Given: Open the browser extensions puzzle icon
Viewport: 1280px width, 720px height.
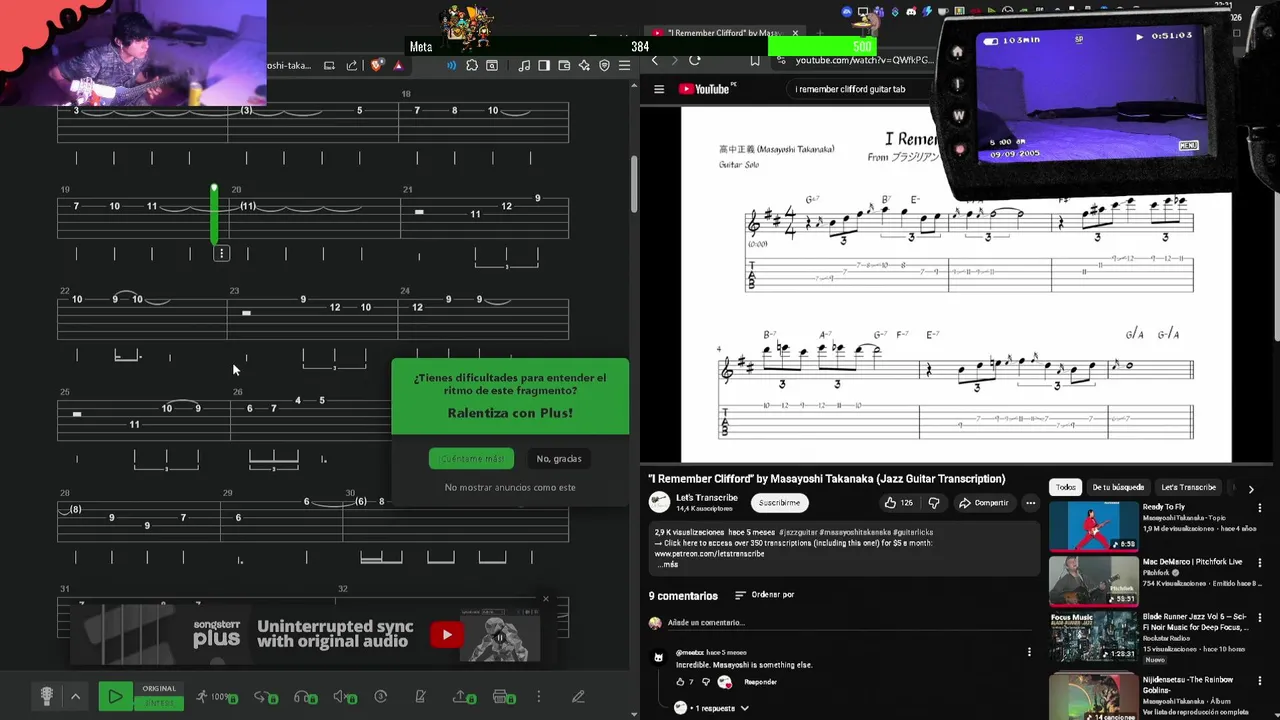Looking at the screenshot, I should pyautogui.click(x=472, y=65).
